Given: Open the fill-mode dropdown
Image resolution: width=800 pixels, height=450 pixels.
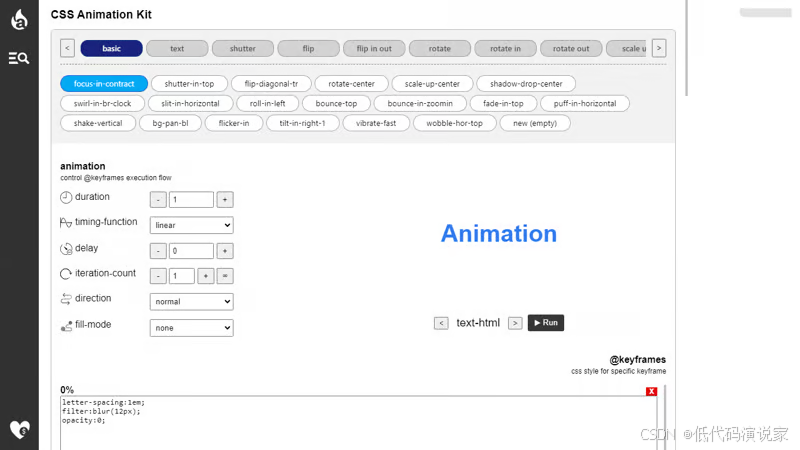Looking at the screenshot, I should click(x=191, y=328).
